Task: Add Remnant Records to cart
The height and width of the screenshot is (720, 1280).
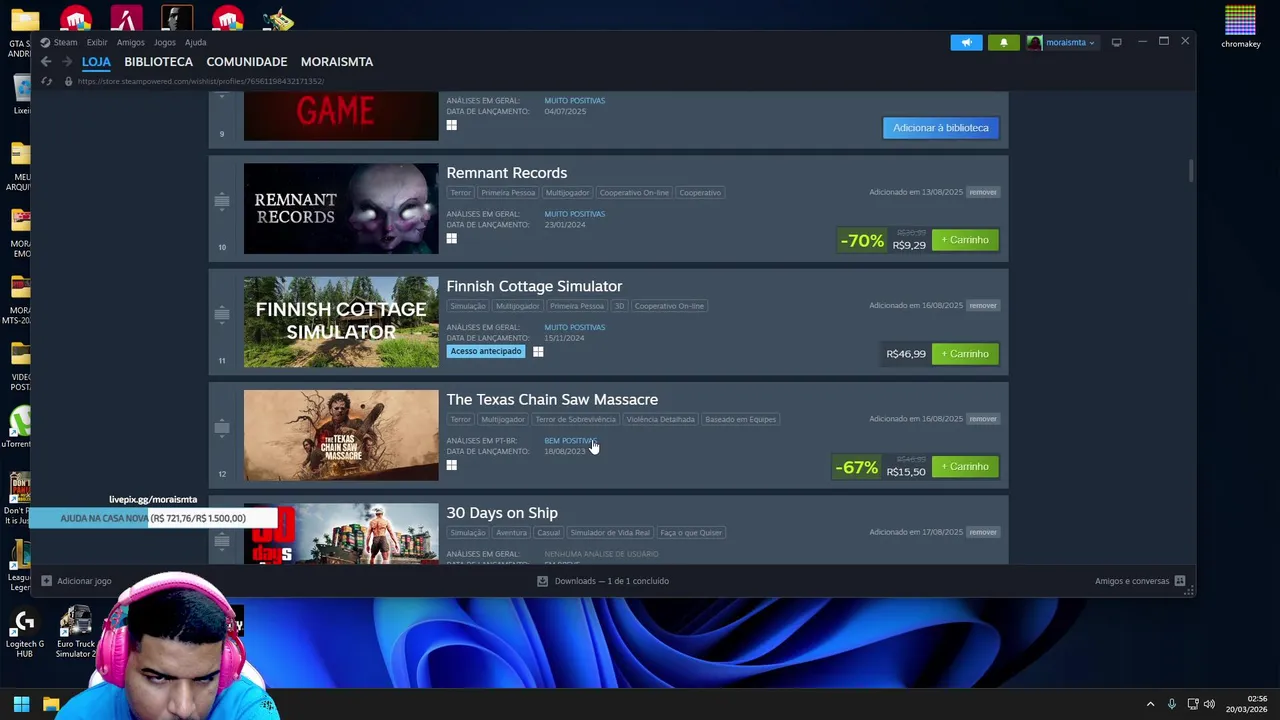Action: [965, 240]
